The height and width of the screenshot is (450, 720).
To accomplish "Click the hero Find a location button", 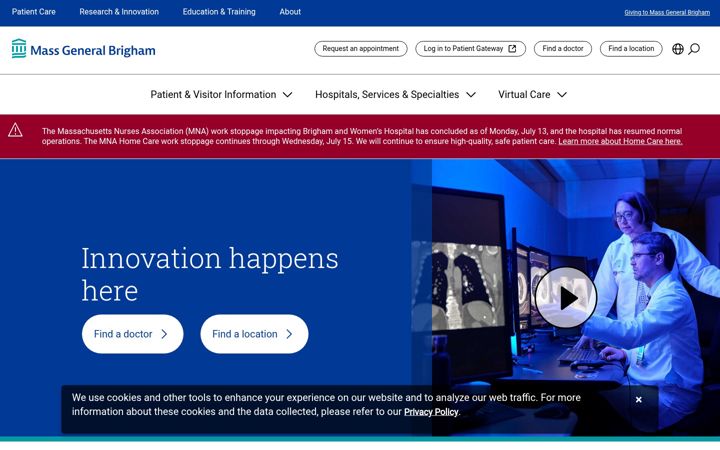I will pos(254,334).
